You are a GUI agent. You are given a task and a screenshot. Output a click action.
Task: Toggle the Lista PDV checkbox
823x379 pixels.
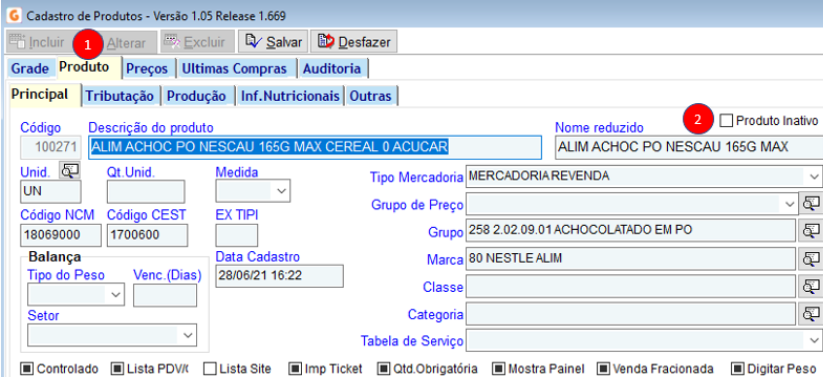(x=118, y=369)
